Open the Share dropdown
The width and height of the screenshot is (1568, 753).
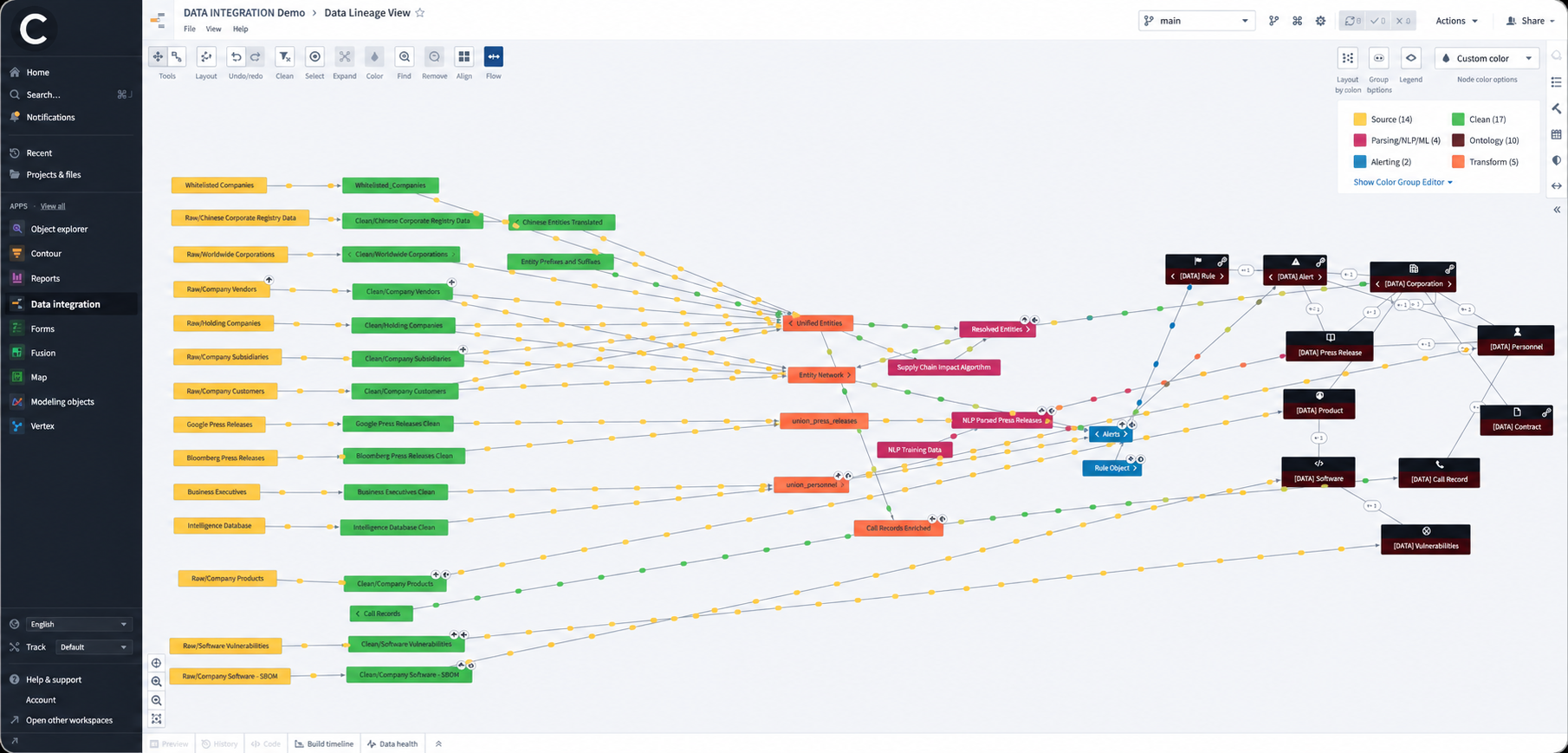point(1531,21)
